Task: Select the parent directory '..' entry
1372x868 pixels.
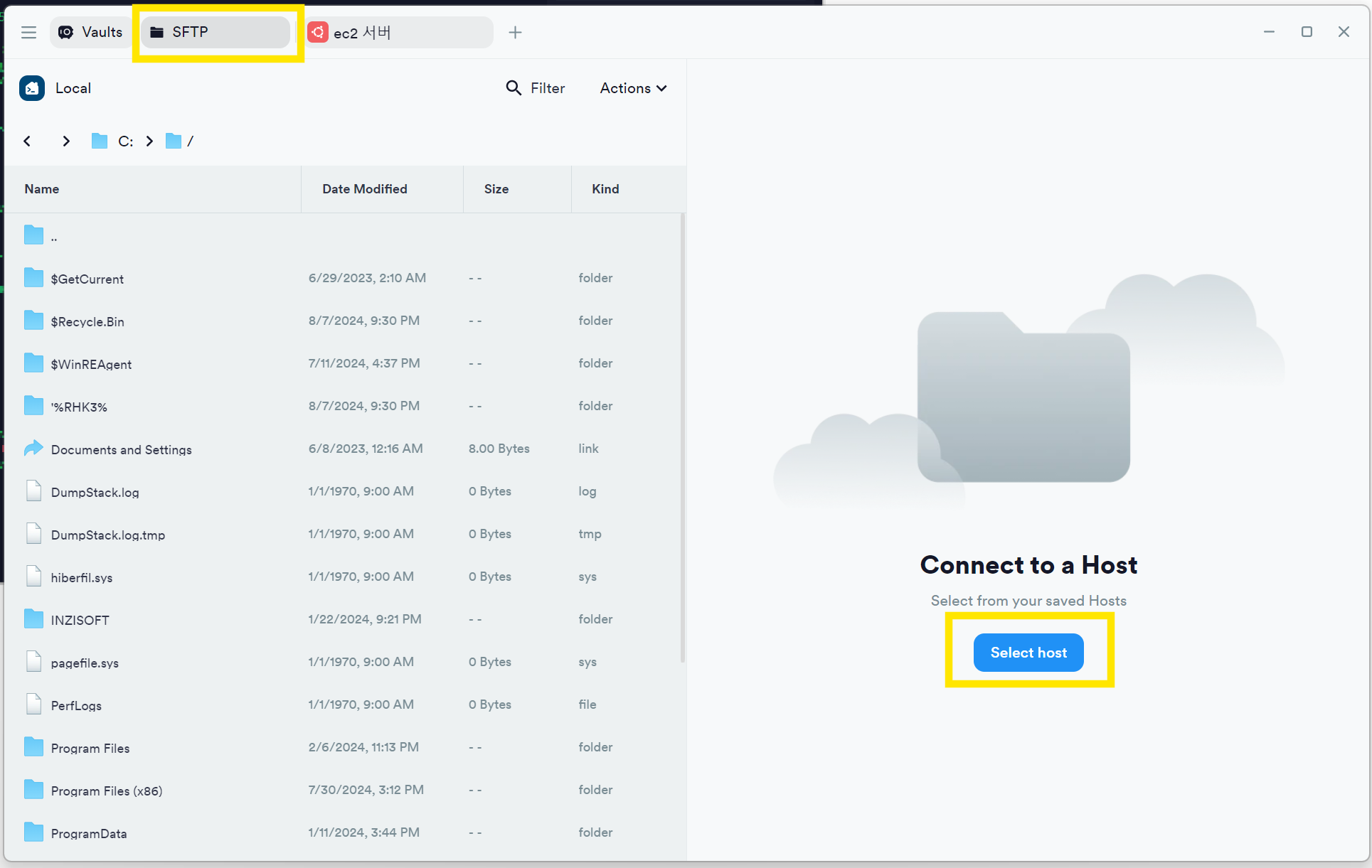Action: (54, 236)
